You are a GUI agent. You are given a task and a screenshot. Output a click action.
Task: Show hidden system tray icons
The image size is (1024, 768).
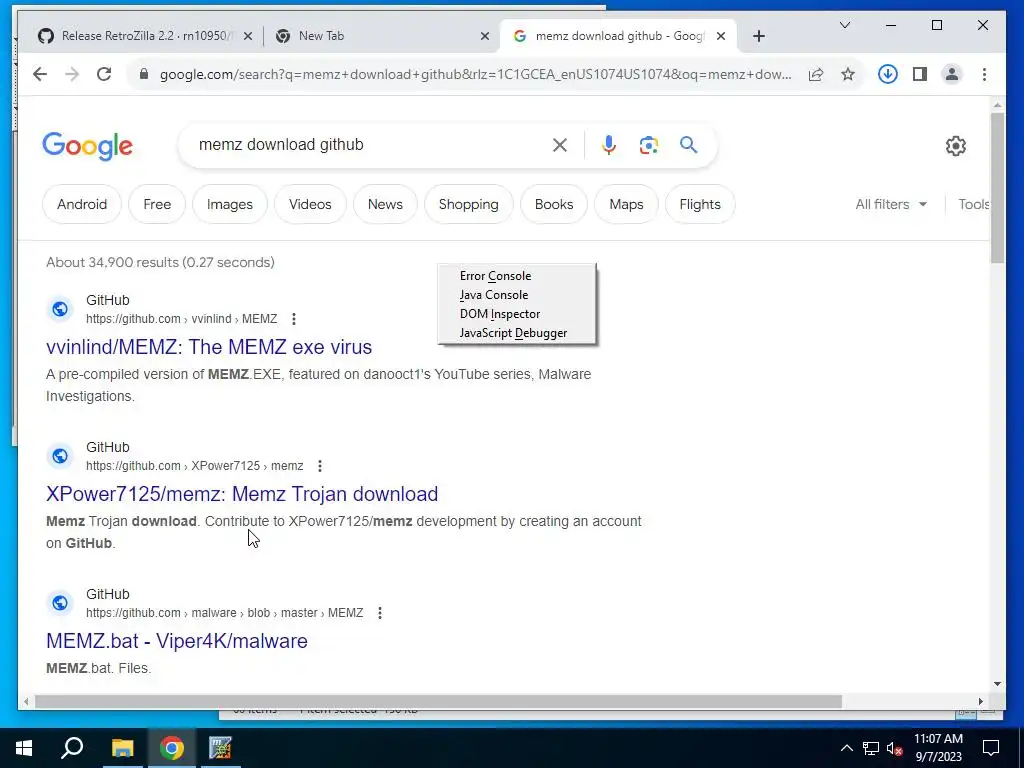tap(846, 748)
